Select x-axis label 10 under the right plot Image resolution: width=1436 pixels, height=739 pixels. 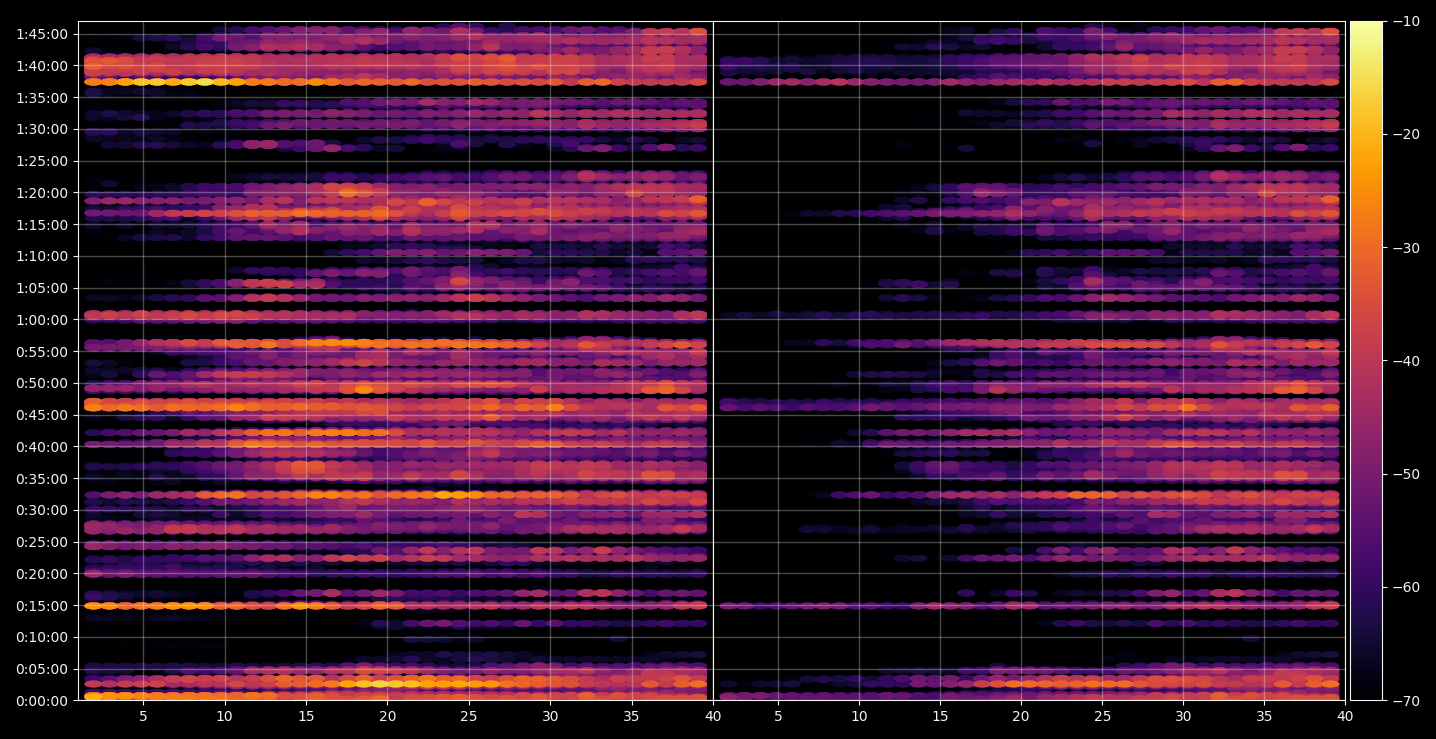[x=858, y=716]
